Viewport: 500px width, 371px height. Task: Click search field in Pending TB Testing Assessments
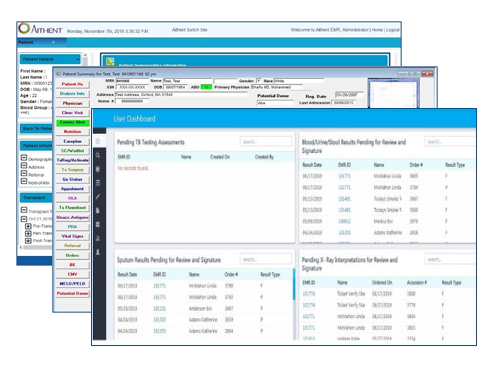pos(266,142)
